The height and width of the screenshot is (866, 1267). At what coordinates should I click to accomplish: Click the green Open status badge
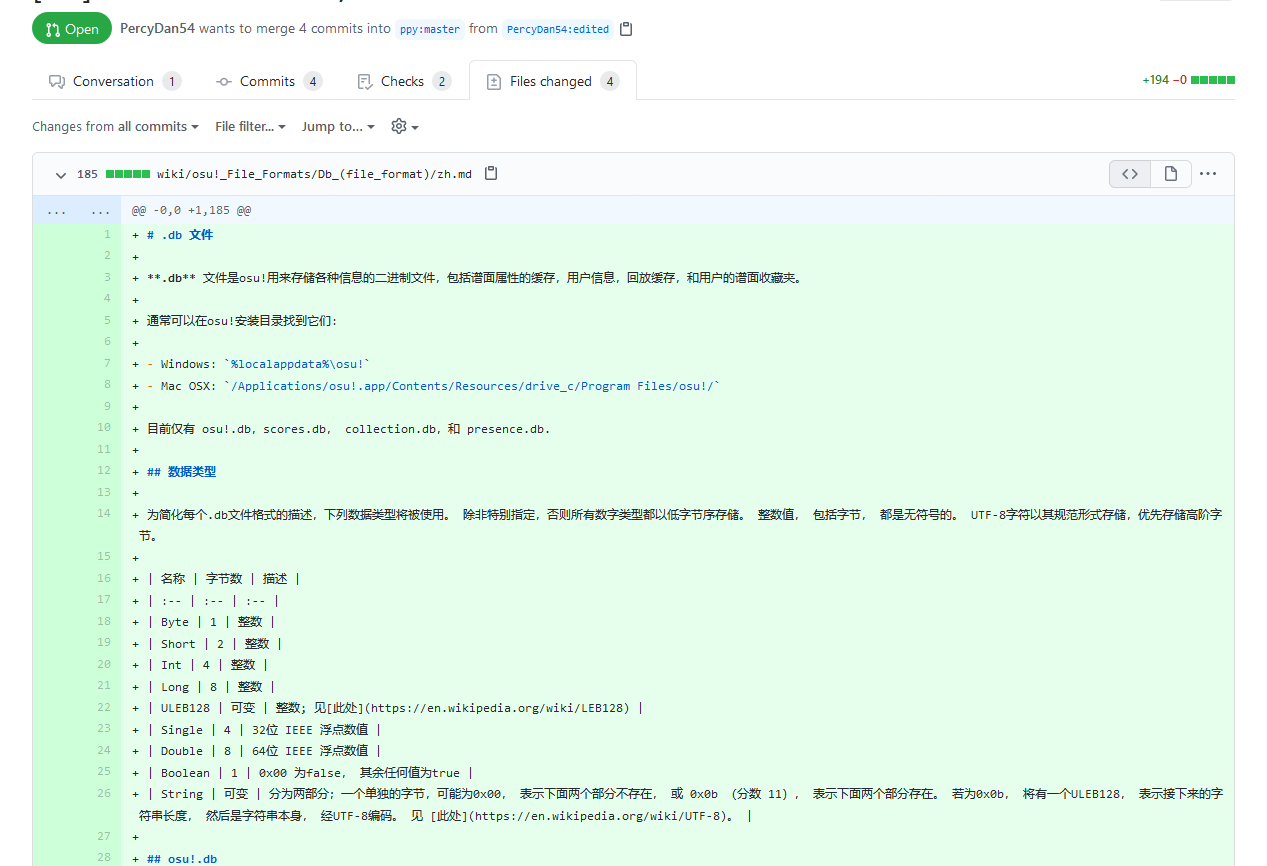point(72,29)
